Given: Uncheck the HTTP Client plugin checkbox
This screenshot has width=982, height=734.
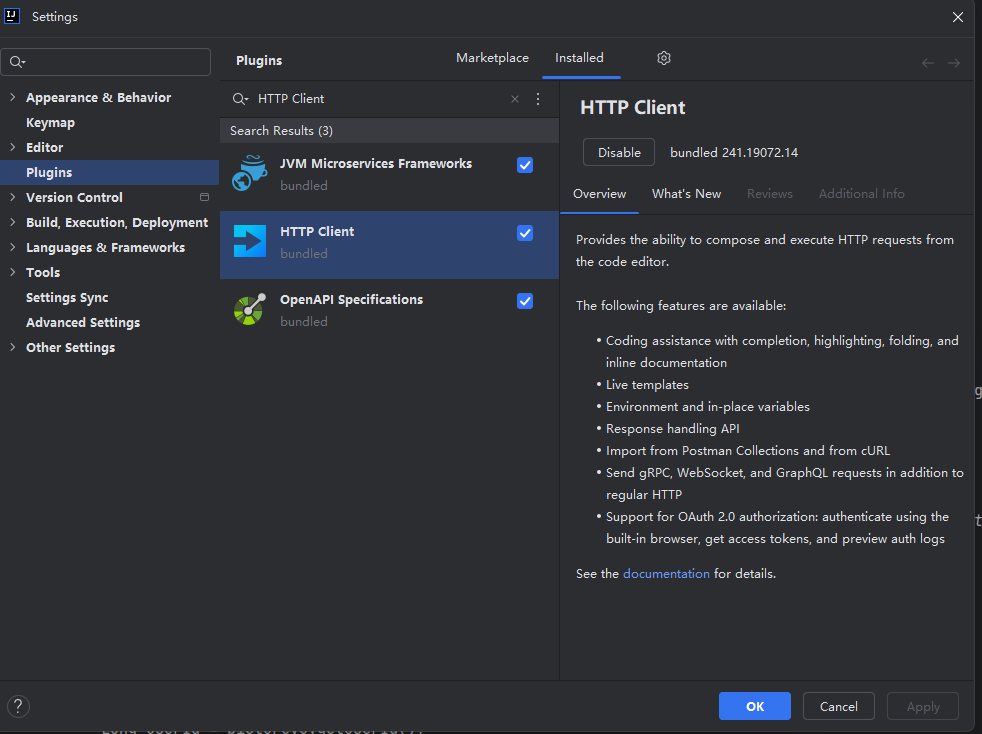Looking at the screenshot, I should [x=525, y=233].
